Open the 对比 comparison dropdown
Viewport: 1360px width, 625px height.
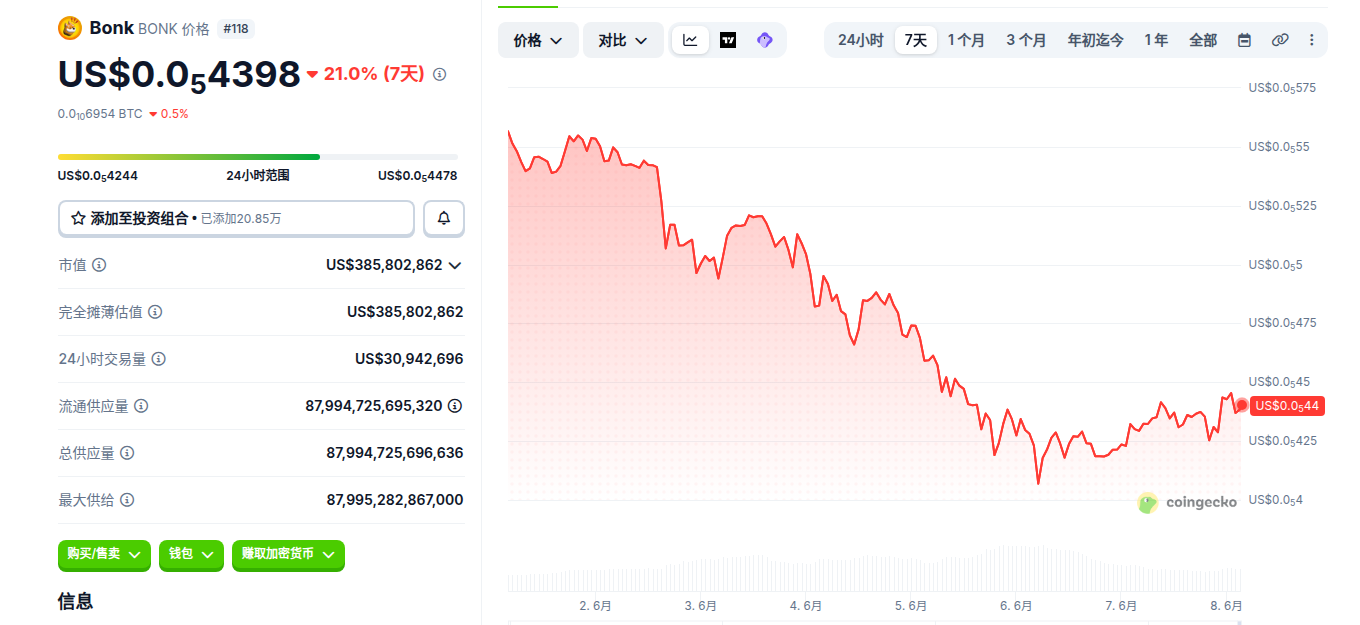point(623,40)
